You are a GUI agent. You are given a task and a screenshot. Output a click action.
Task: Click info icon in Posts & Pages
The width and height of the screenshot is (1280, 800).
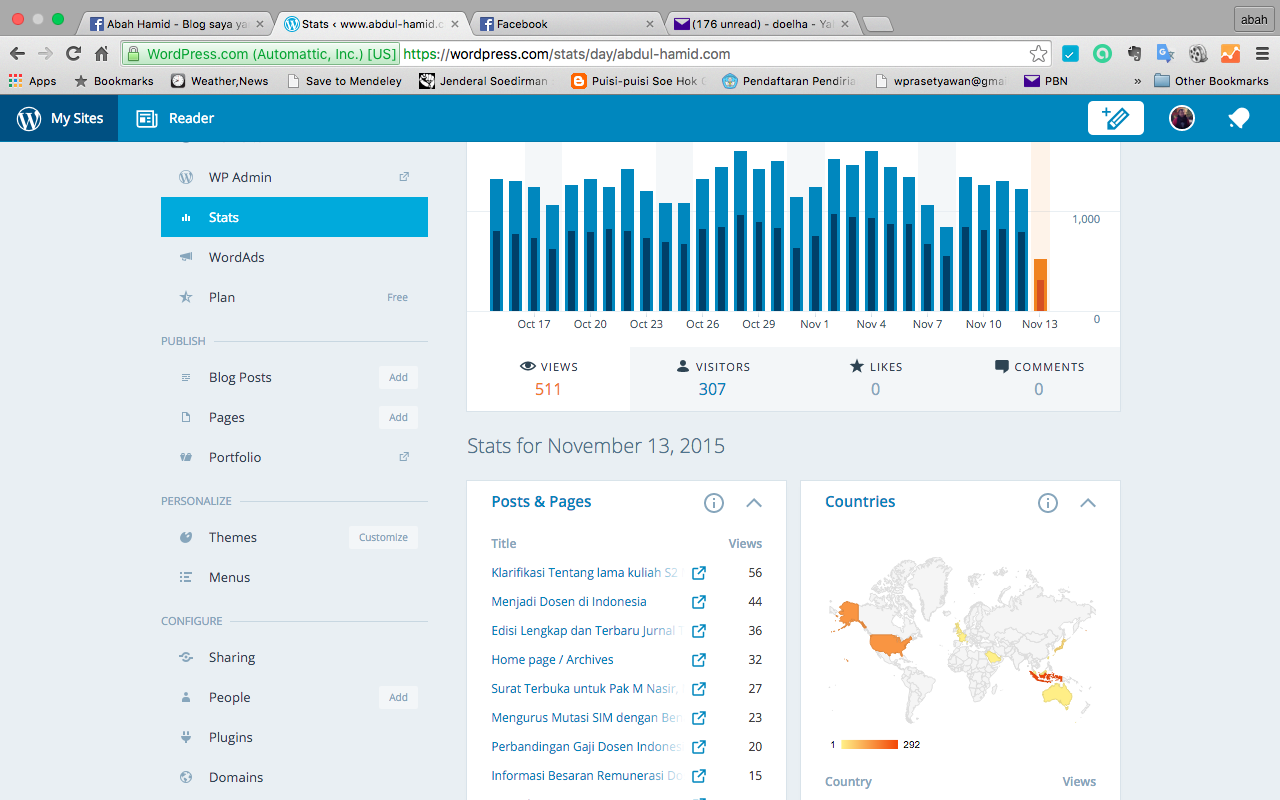[x=714, y=503]
